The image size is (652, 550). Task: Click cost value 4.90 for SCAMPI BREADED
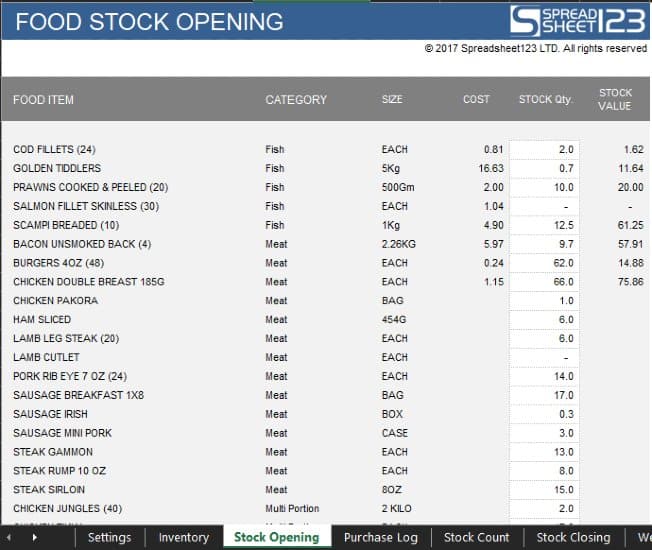(494, 225)
